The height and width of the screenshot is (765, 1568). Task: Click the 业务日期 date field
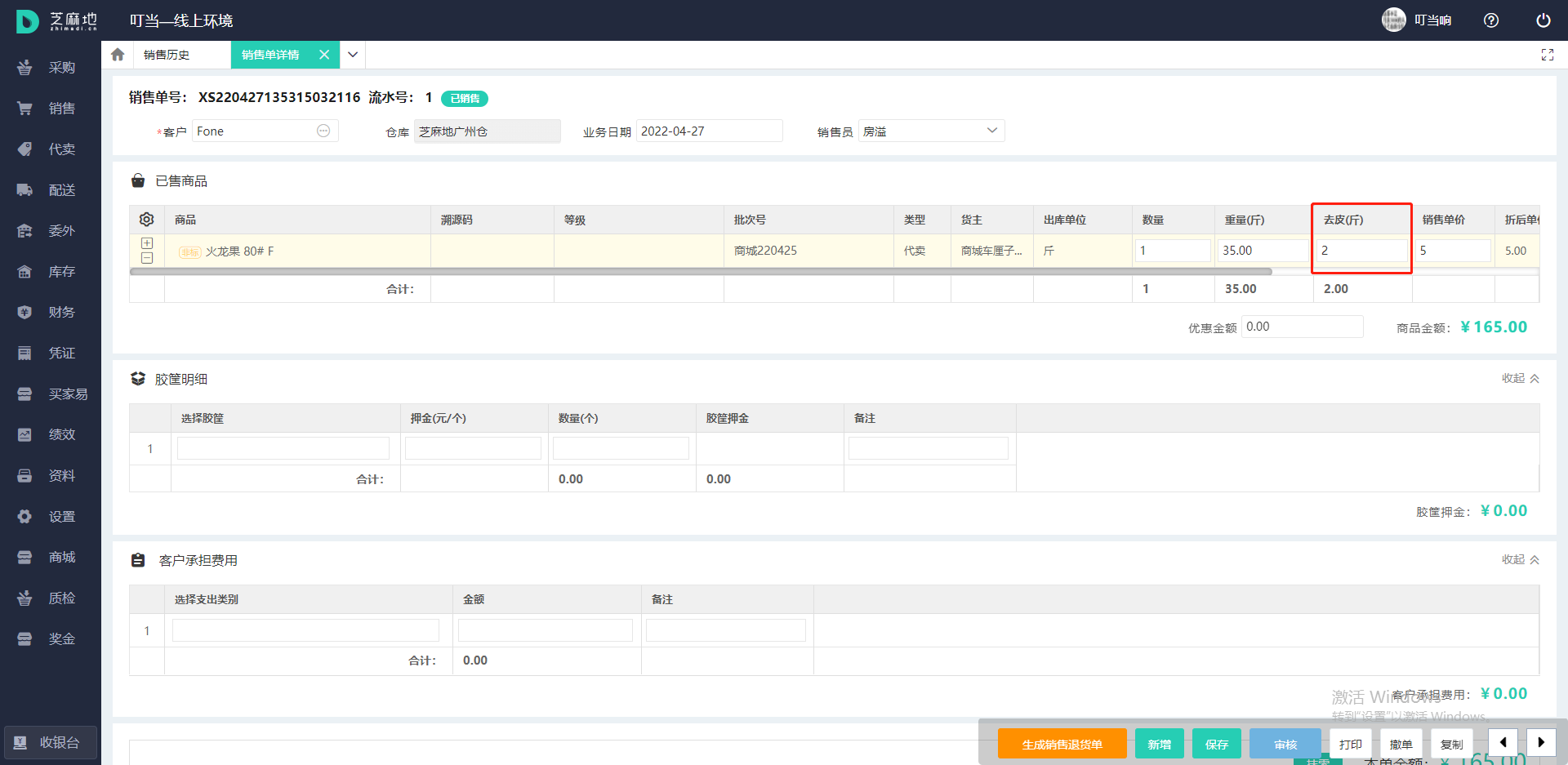(709, 131)
